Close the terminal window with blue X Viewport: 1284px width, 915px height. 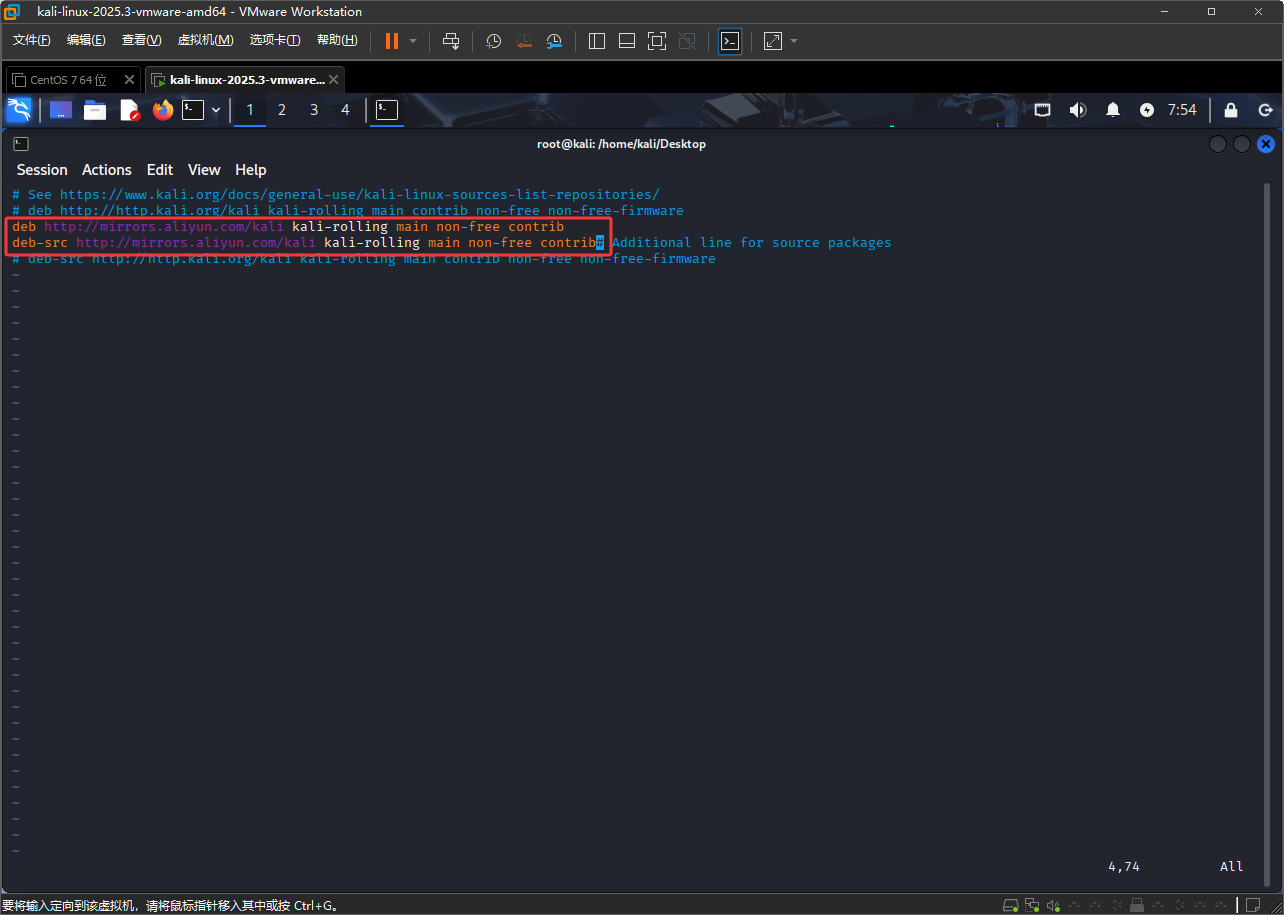pyautogui.click(x=1265, y=144)
